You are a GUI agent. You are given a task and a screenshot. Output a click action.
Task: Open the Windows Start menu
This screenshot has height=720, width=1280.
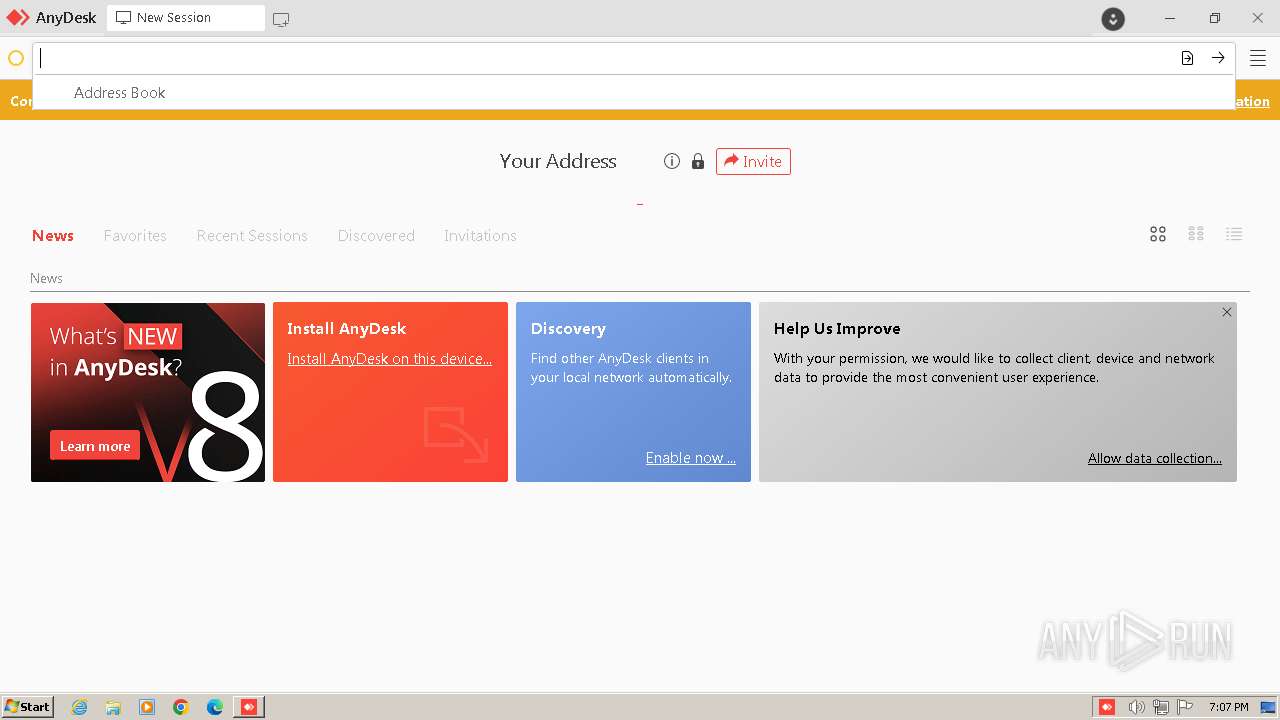pyautogui.click(x=27, y=707)
